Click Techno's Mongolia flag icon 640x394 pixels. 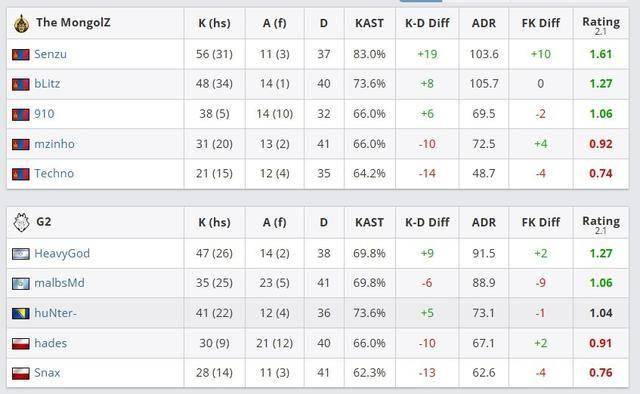click(21, 174)
